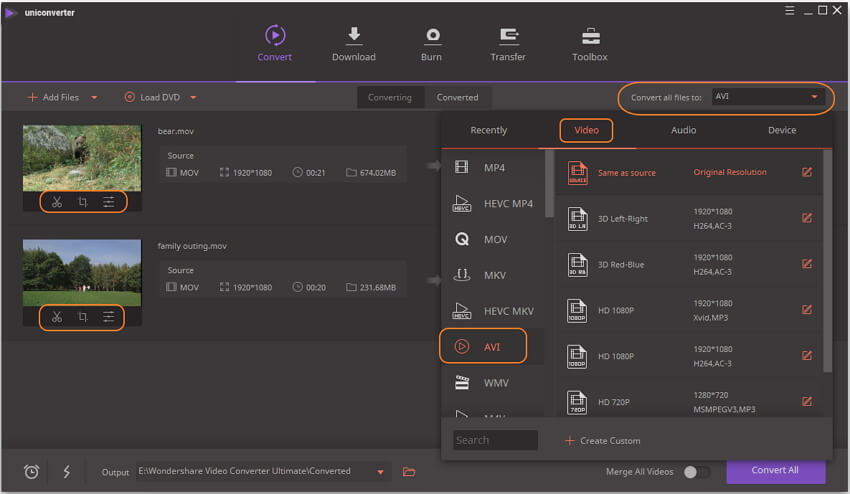
Task: Select WMV format
Action: pyautogui.click(x=493, y=383)
